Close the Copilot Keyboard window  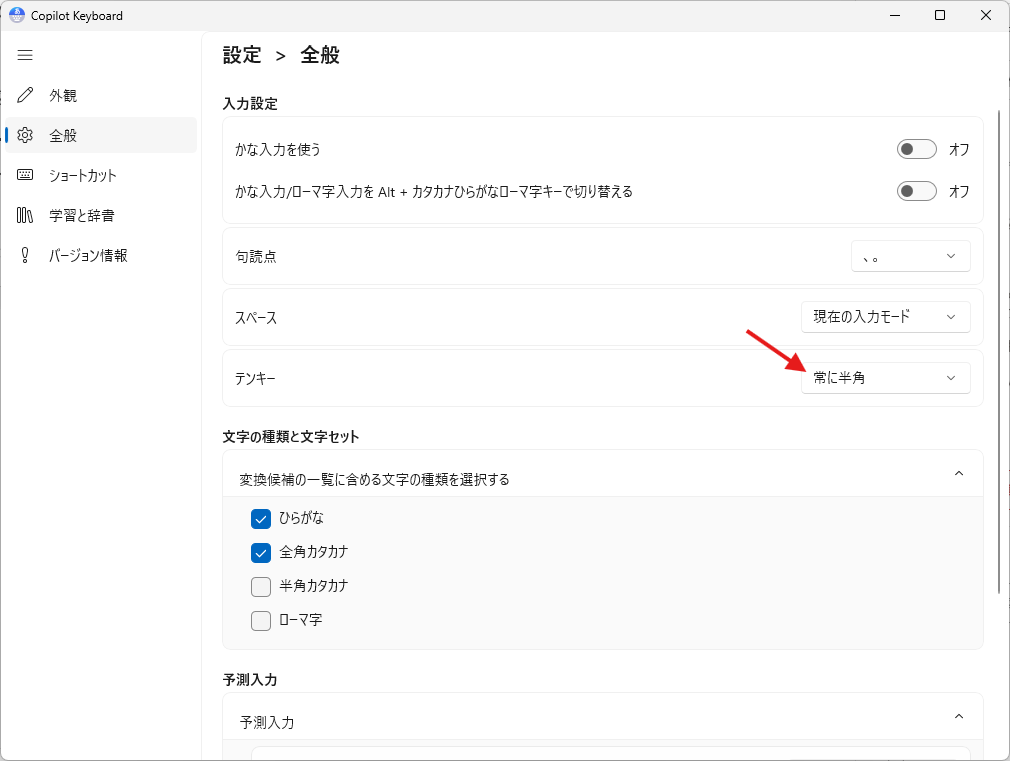[986, 15]
